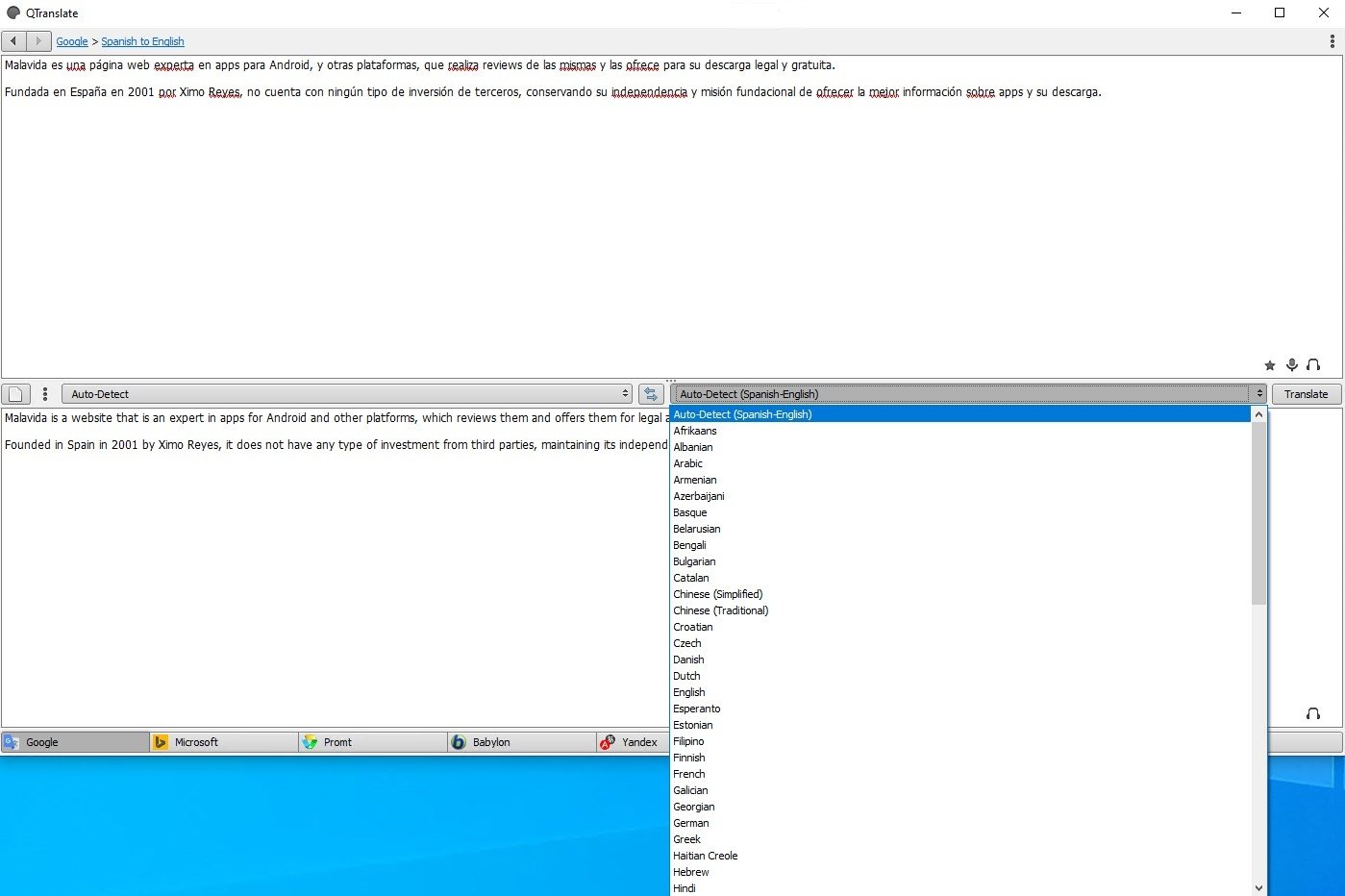Select Chinese (Simplified) in the list
Screen dimensions: 1345x896
[x=960, y=594]
